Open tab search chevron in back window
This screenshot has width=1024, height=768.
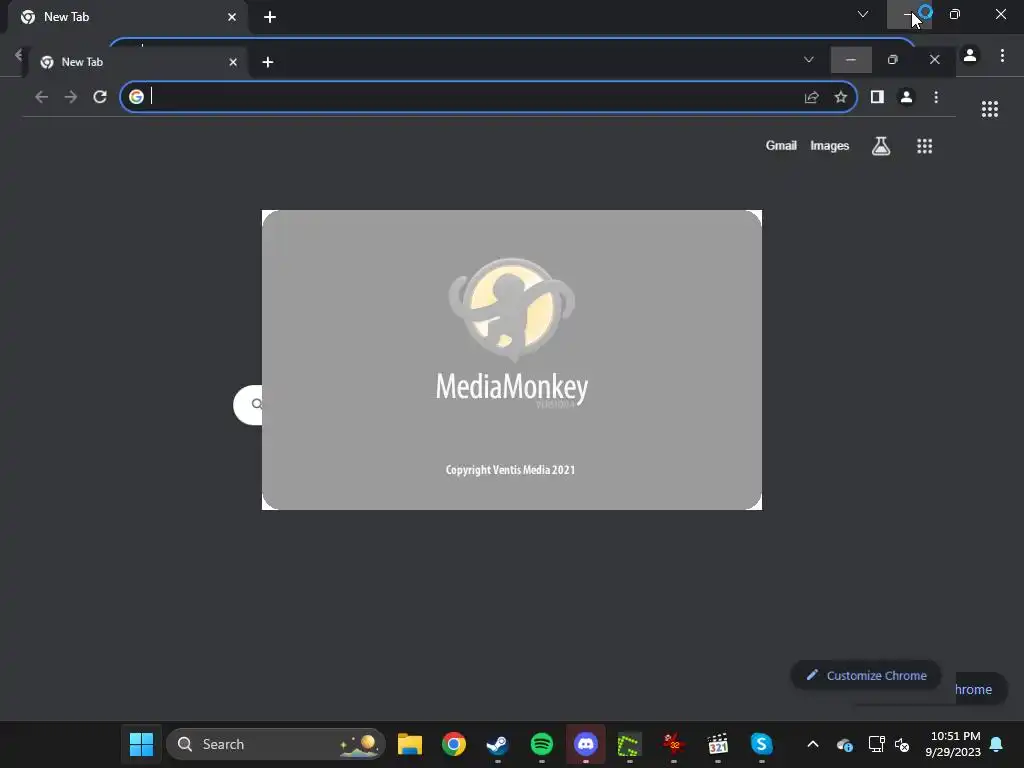pyautogui.click(x=863, y=14)
